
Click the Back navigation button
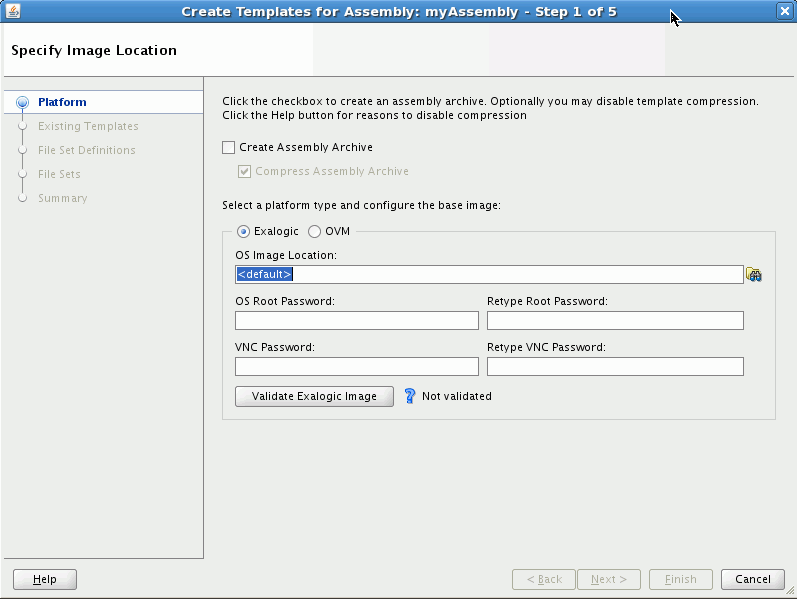[544, 579]
